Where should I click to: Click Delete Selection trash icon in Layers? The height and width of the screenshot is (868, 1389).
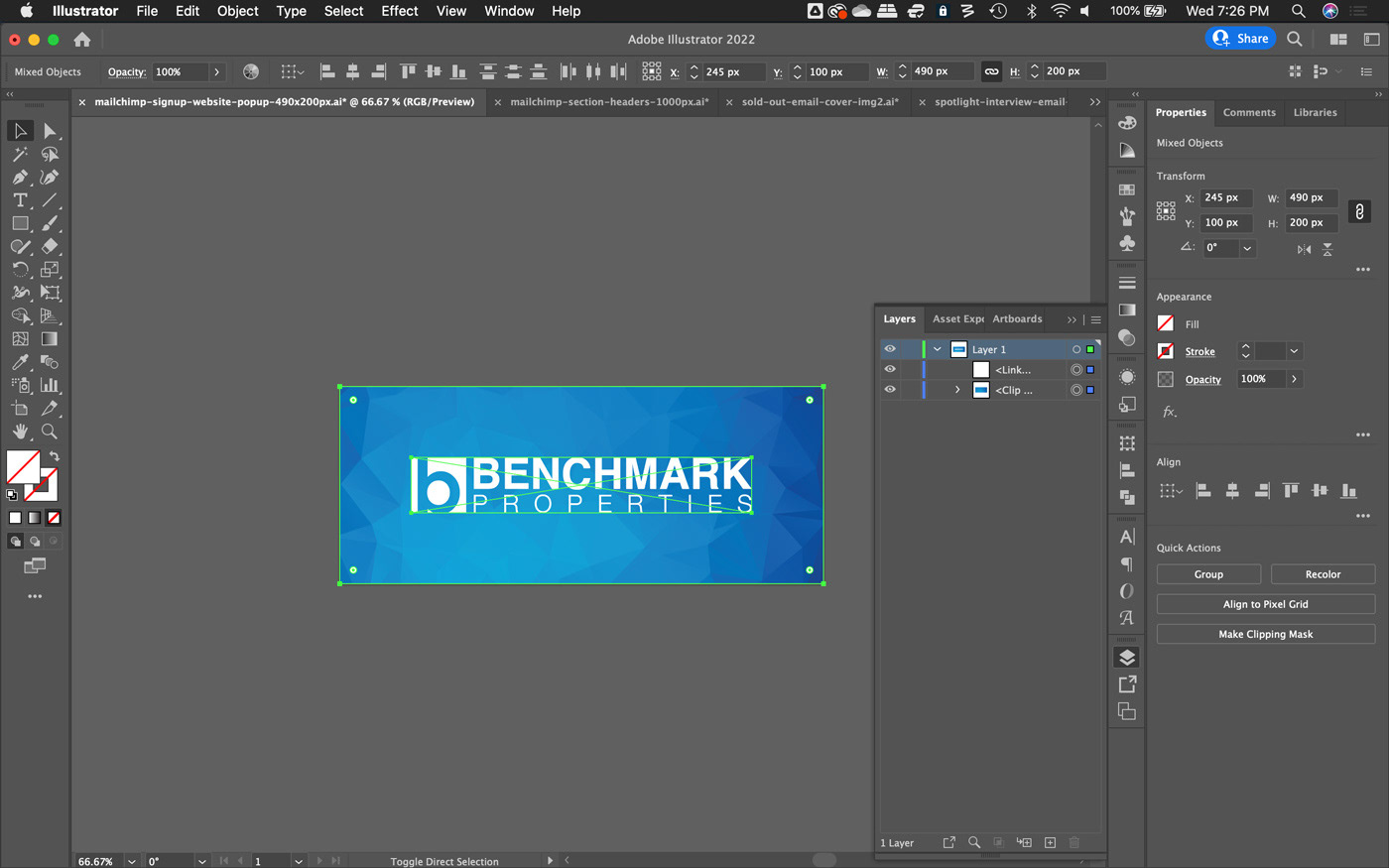1073,842
